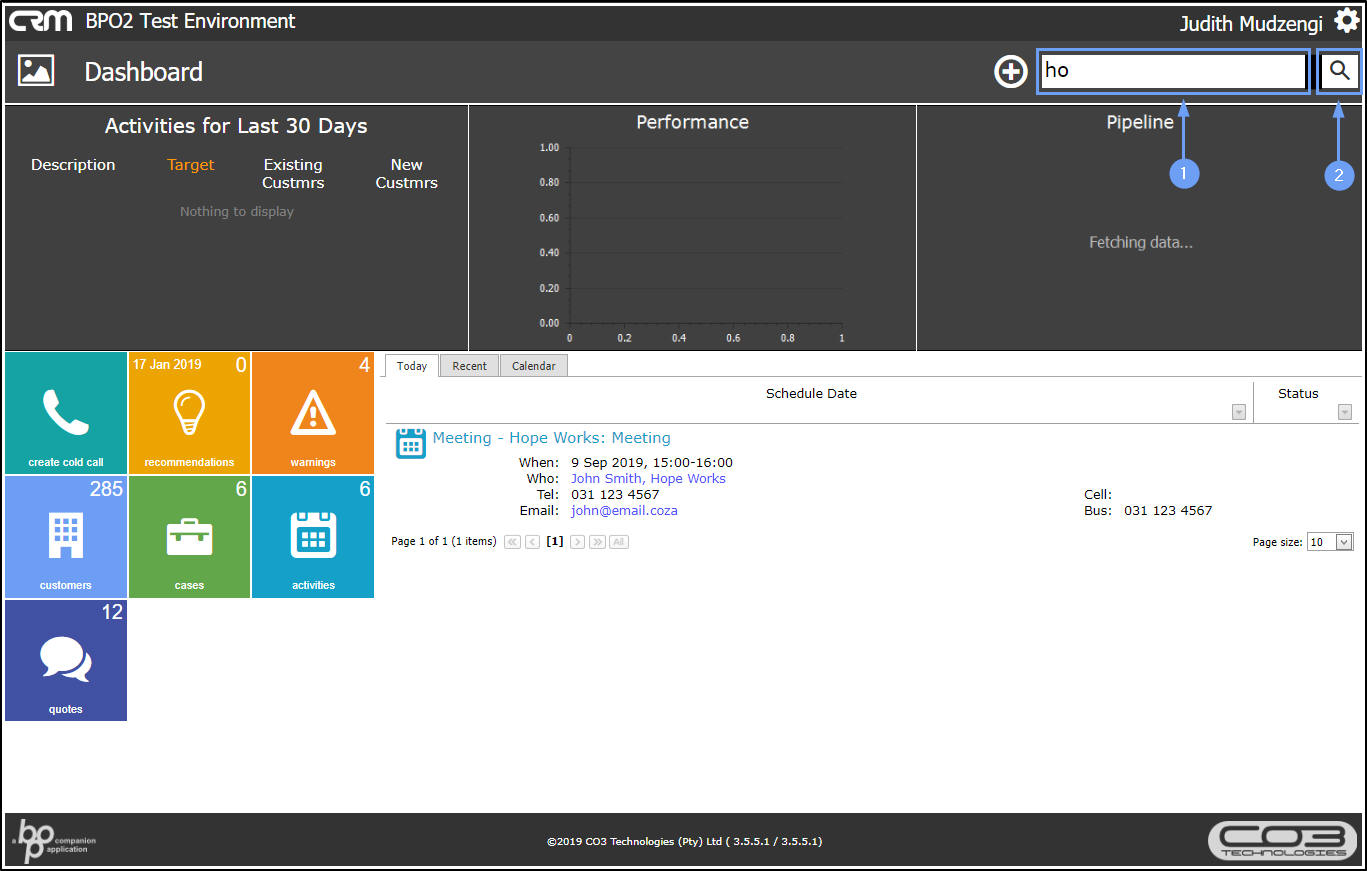Screen dimensions: 1367x871
Task: Click the Bus number 031 123 4567
Action: click(x=1168, y=511)
